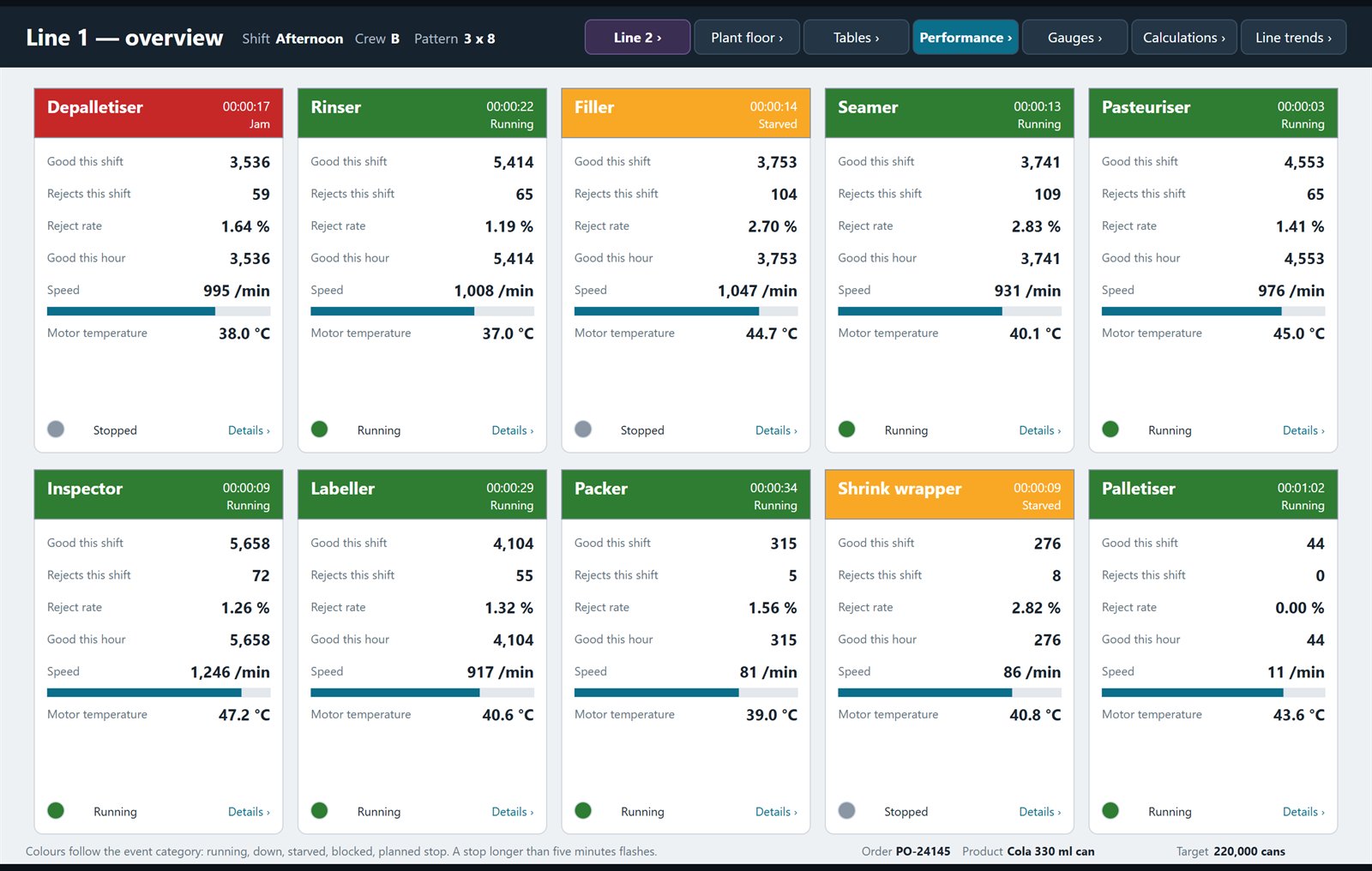1372x871 pixels.
Task: Open the Gauges page
Action: (x=1074, y=37)
